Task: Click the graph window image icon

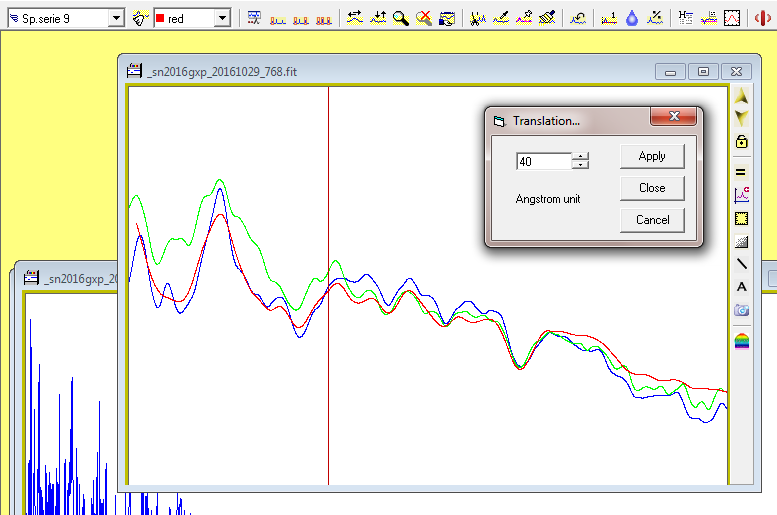Action: pos(446,18)
